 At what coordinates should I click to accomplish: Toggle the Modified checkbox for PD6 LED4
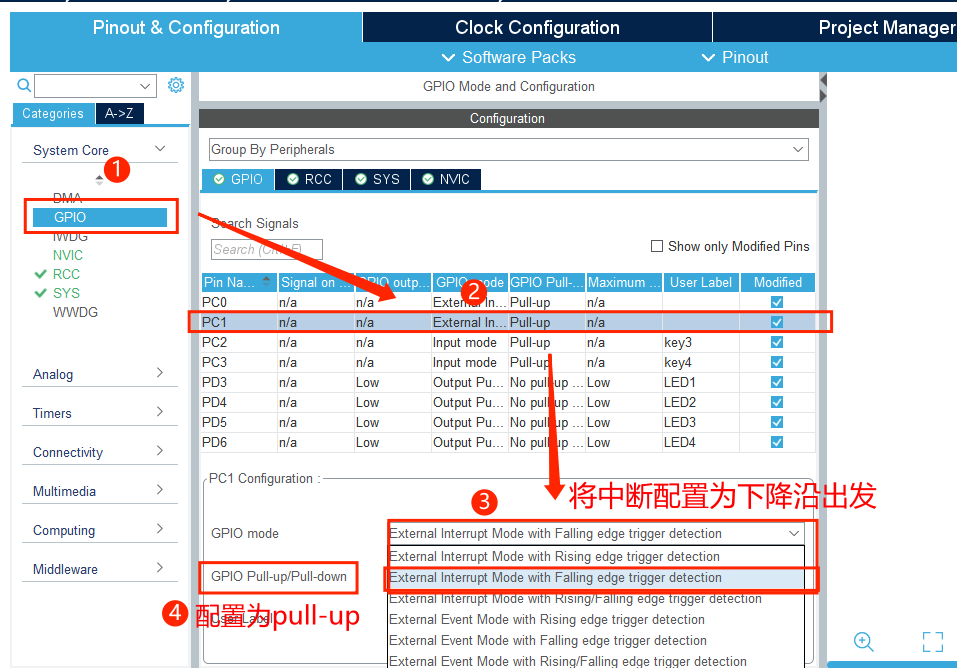(777, 442)
